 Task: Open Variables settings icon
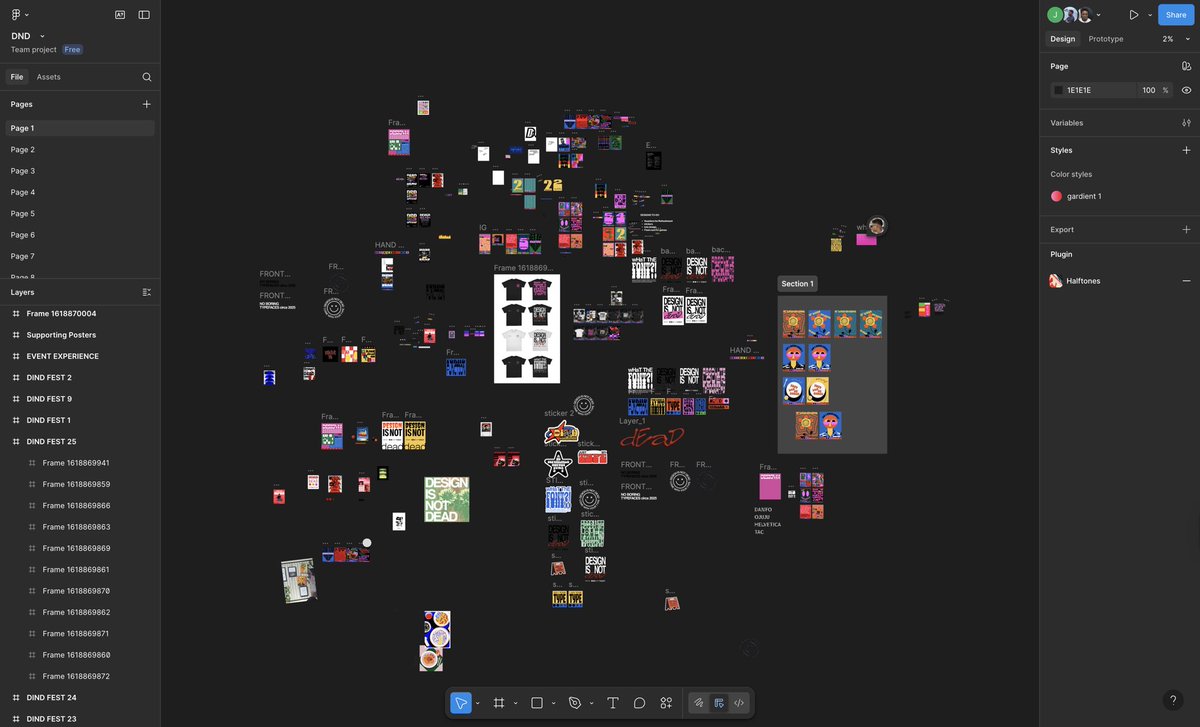coord(1186,123)
